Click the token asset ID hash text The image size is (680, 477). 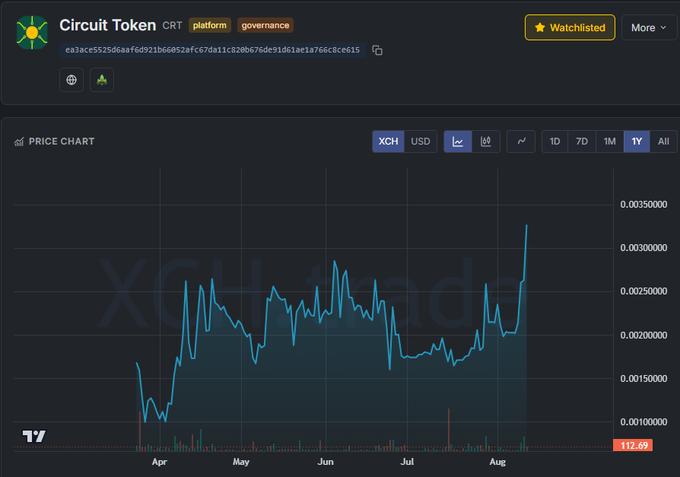click(x=212, y=50)
